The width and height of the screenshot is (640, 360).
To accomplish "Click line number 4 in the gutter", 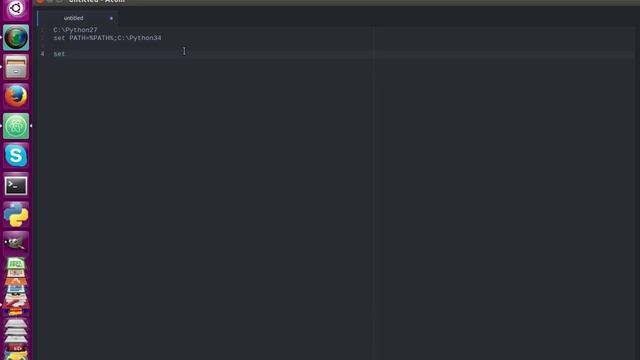I will (42, 54).
